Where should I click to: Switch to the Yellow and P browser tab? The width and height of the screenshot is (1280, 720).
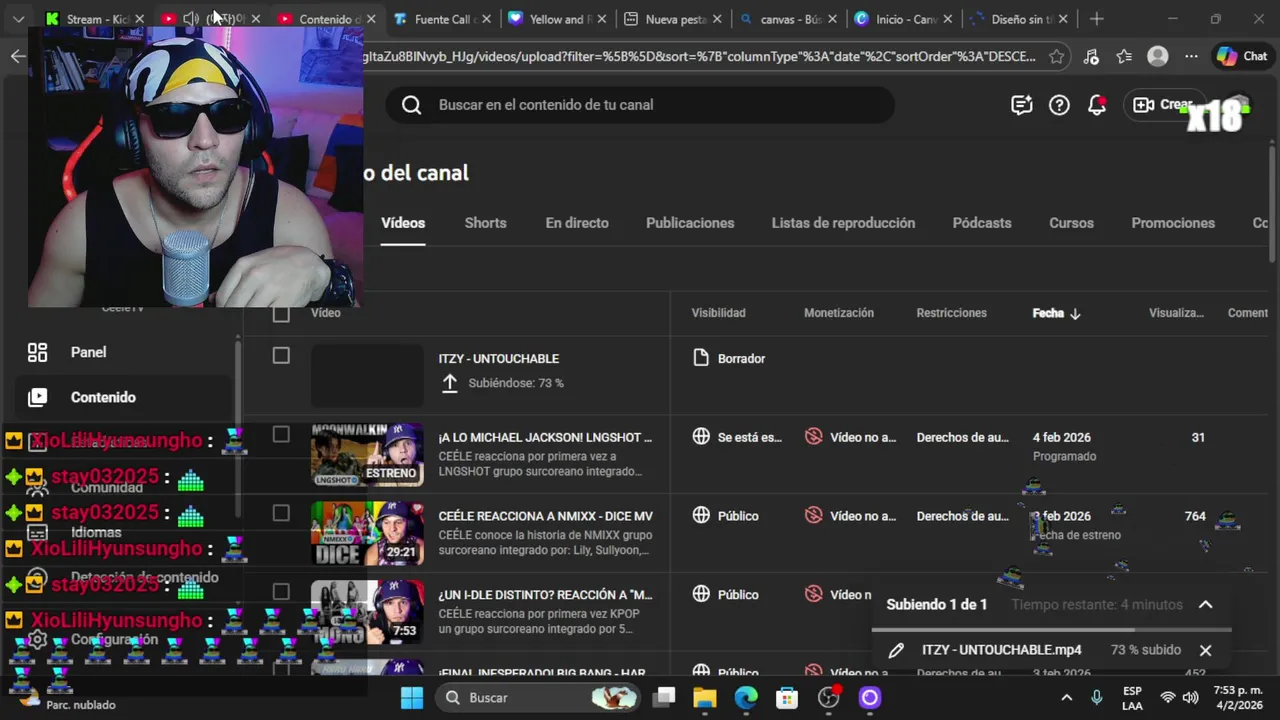coord(558,19)
